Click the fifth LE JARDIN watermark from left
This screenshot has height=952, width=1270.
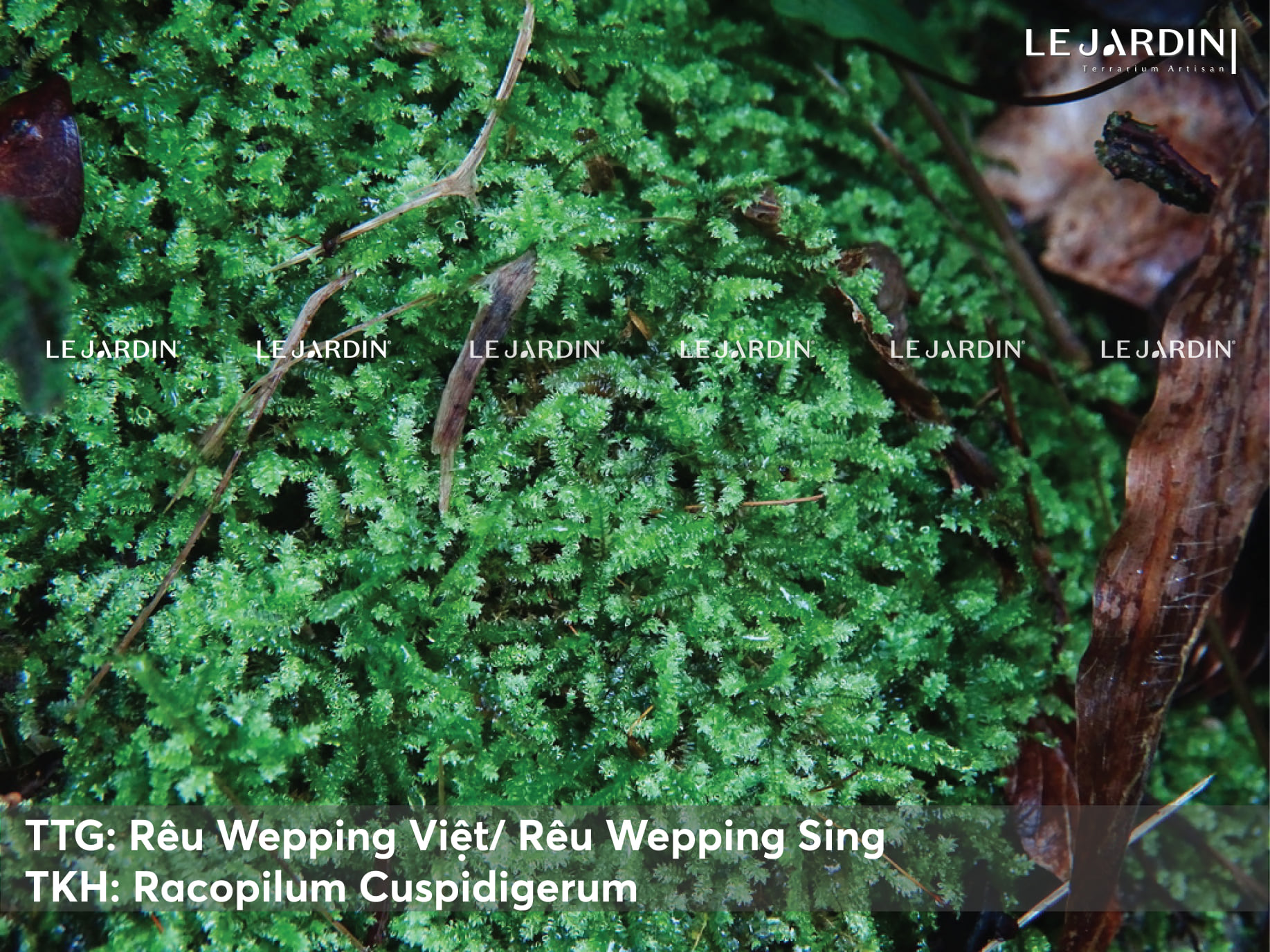[x=956, y=349]
